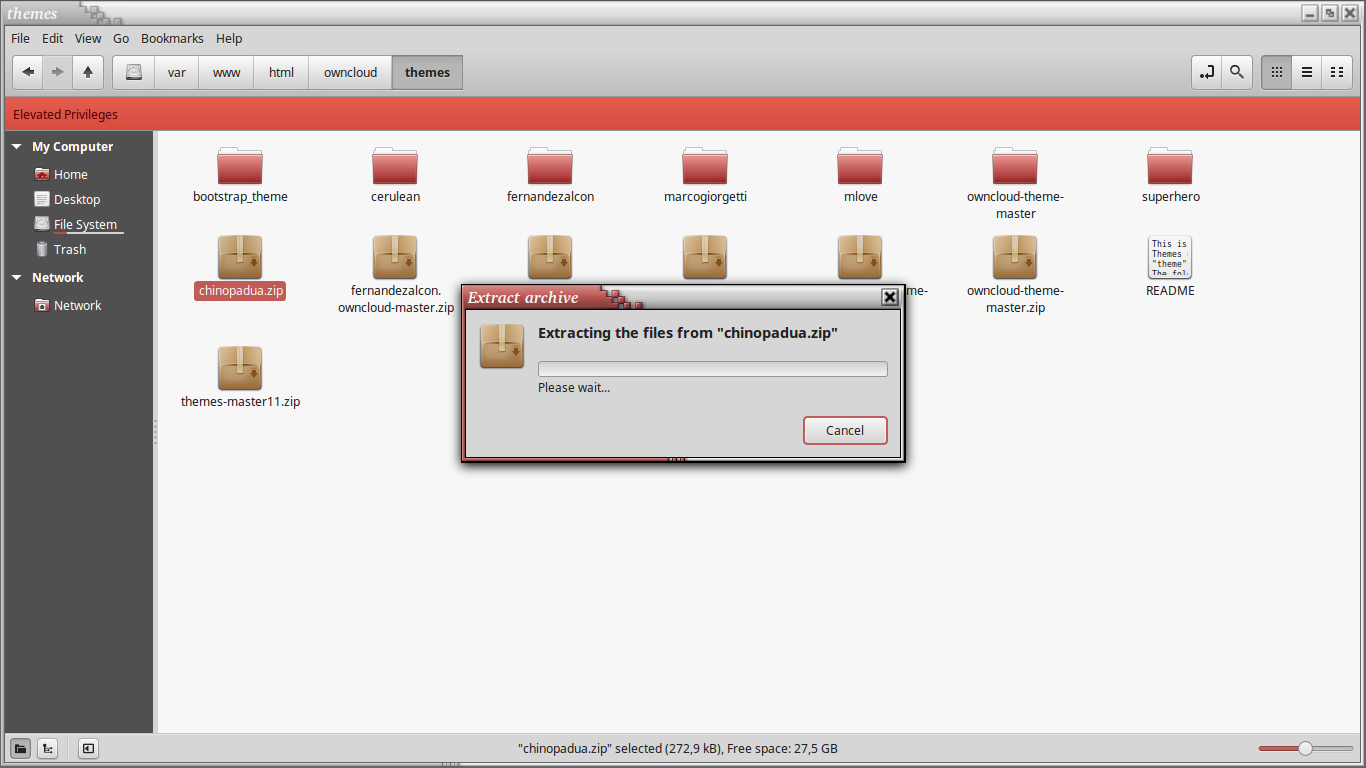Viewport: 1366px width, 768px height.
Task: Open the Edit menu
Action: click(52, 38)
